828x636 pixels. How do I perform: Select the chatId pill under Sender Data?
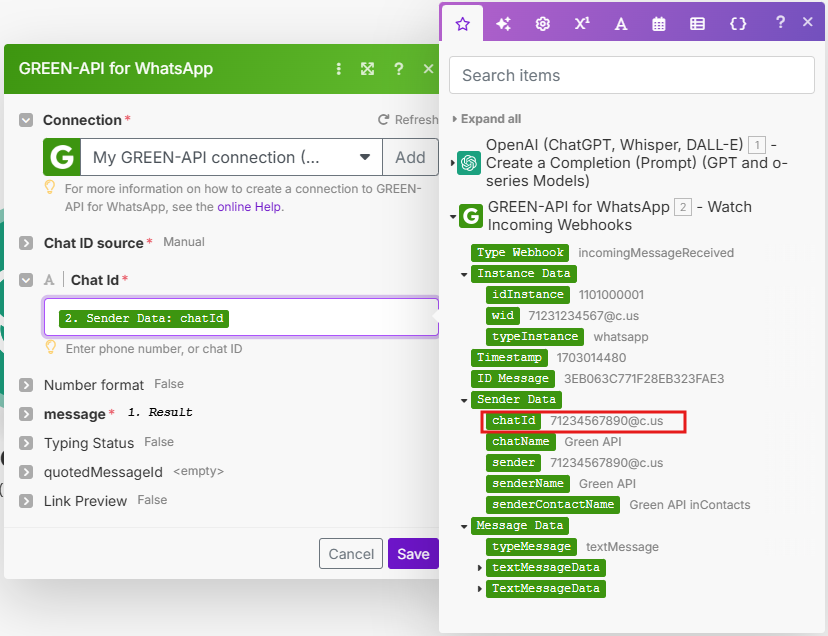point(514,421)
